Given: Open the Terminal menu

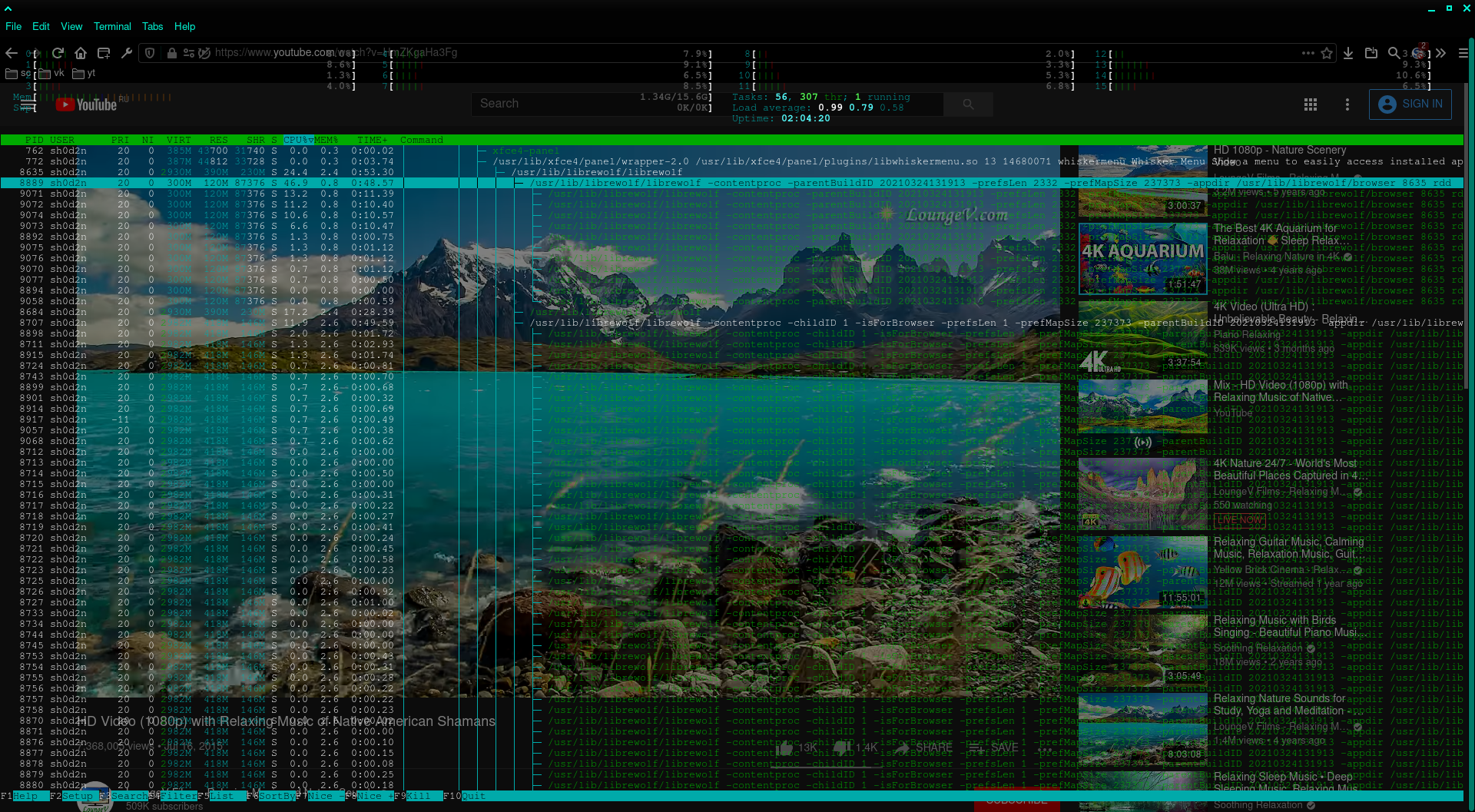Looking at the screenshot, I should tap(112, 26).
